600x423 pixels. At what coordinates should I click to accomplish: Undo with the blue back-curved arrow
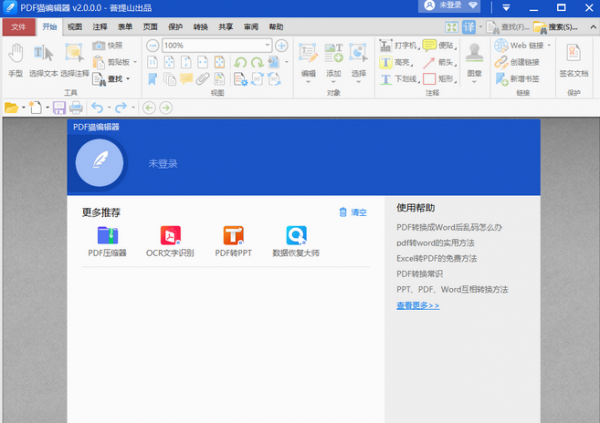[x=98, y=108]
